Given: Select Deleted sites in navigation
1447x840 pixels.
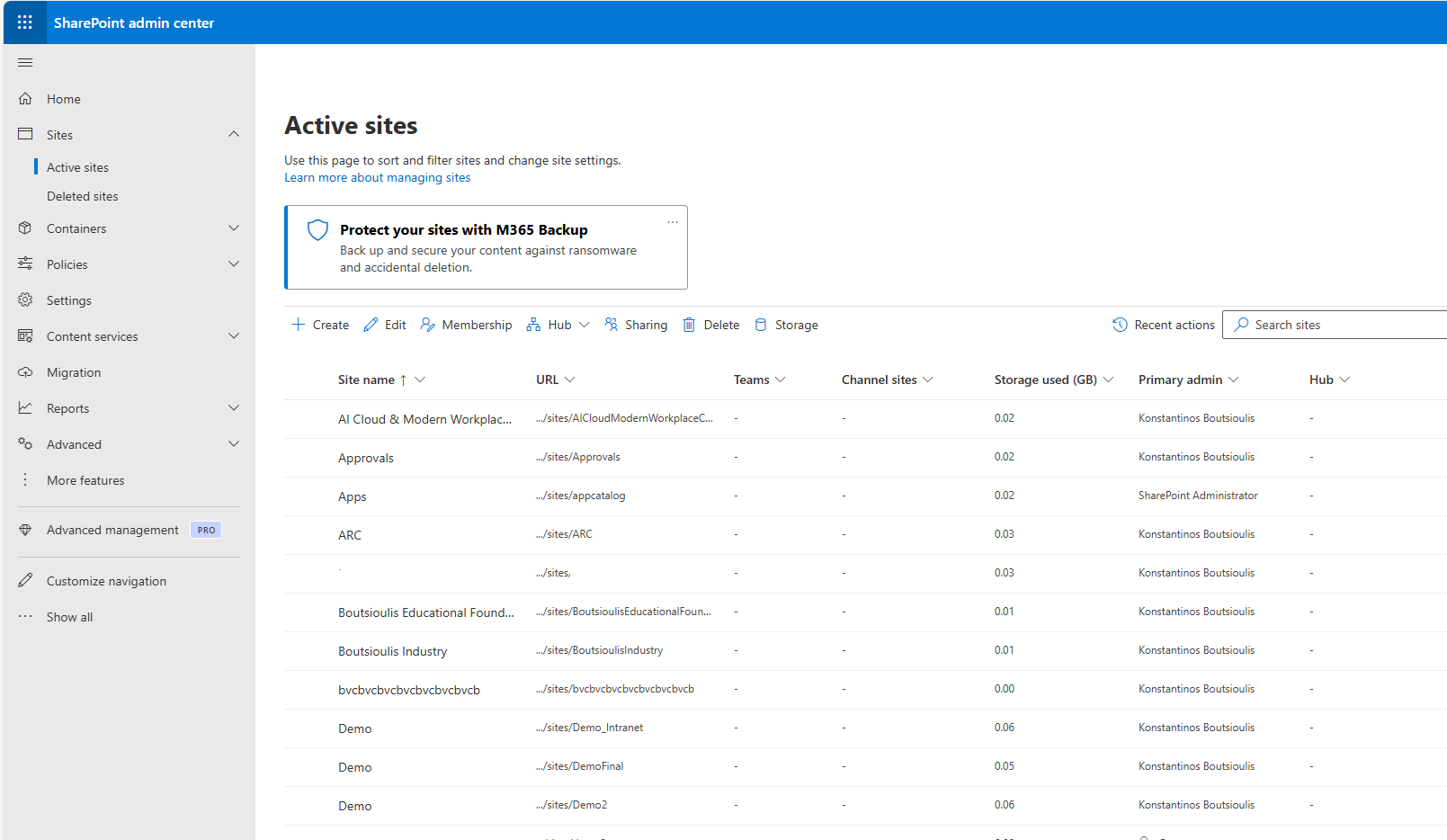Looking at the screenshot, I should (x=83, y=196).
